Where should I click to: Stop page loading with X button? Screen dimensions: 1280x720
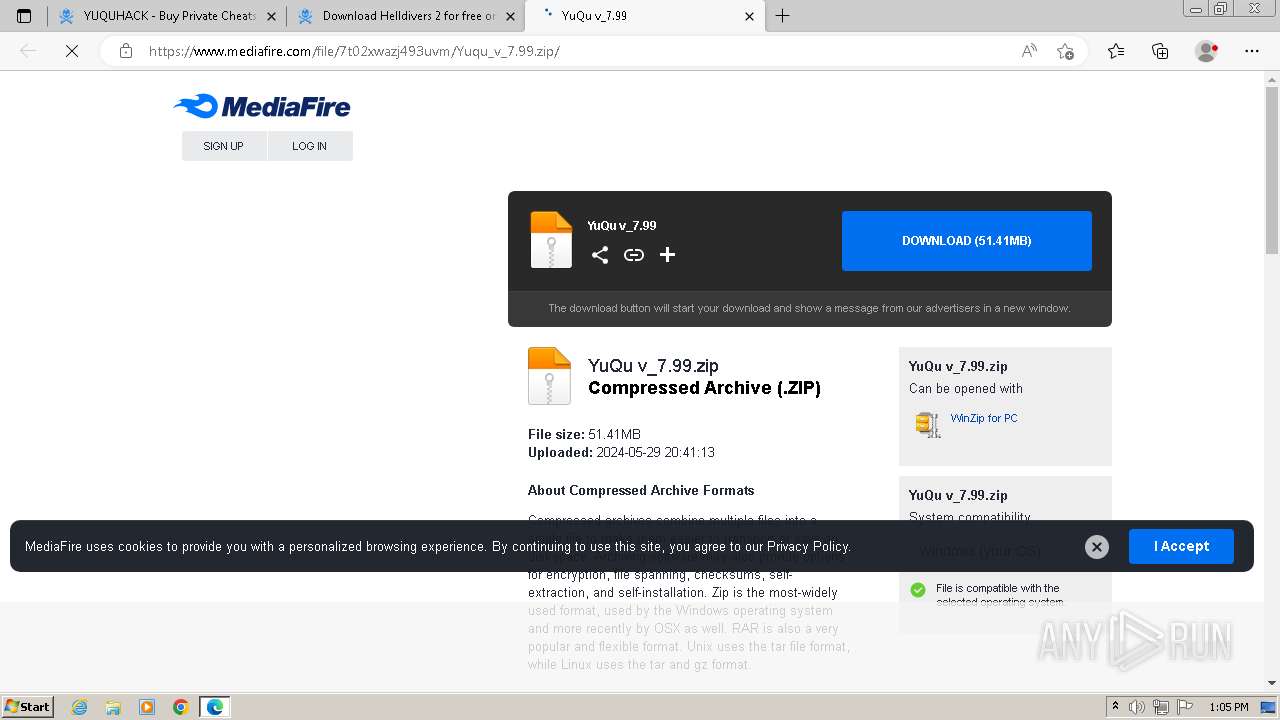tap(72, 51)
